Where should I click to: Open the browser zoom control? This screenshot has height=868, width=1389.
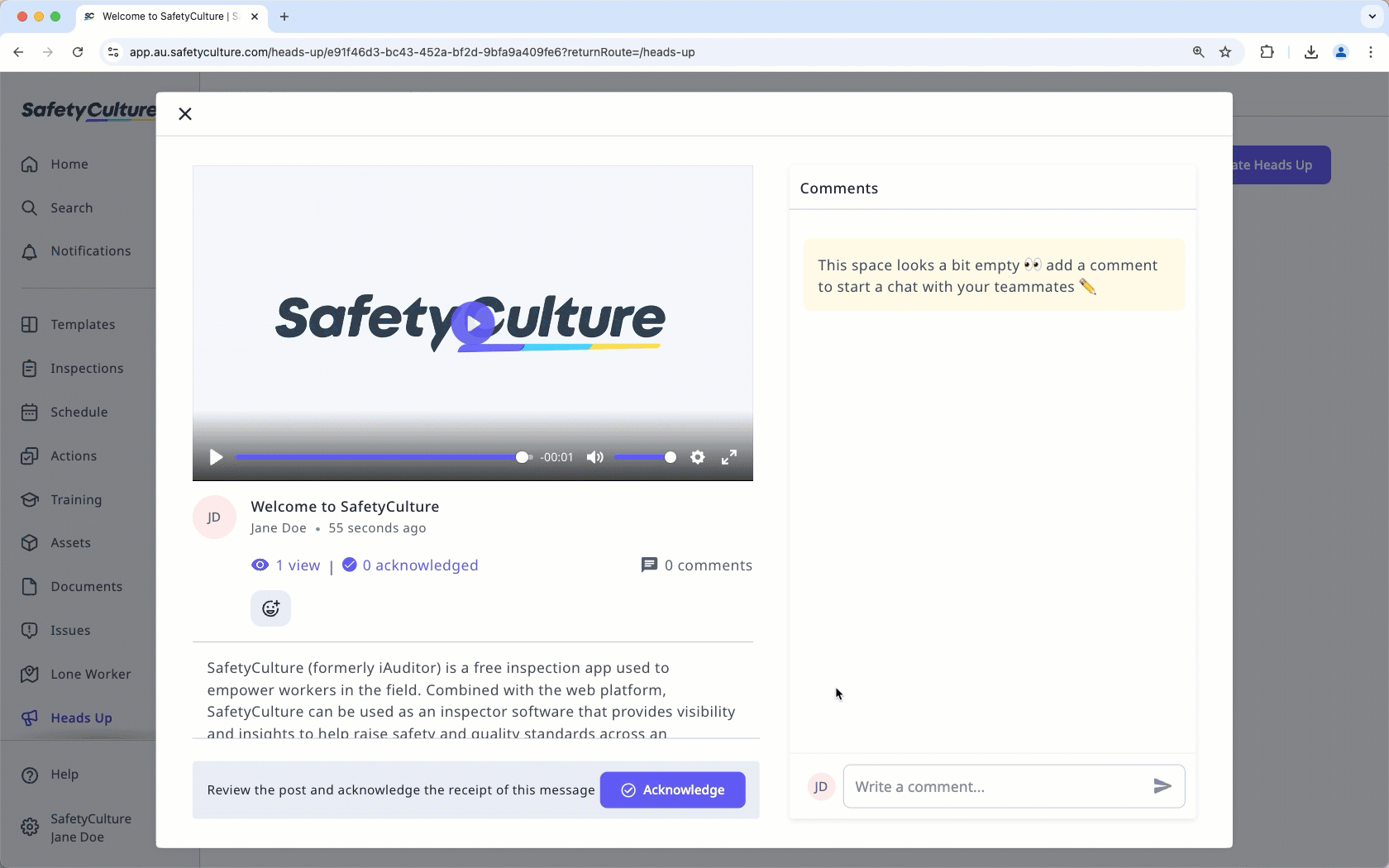tap(1198, 52)
